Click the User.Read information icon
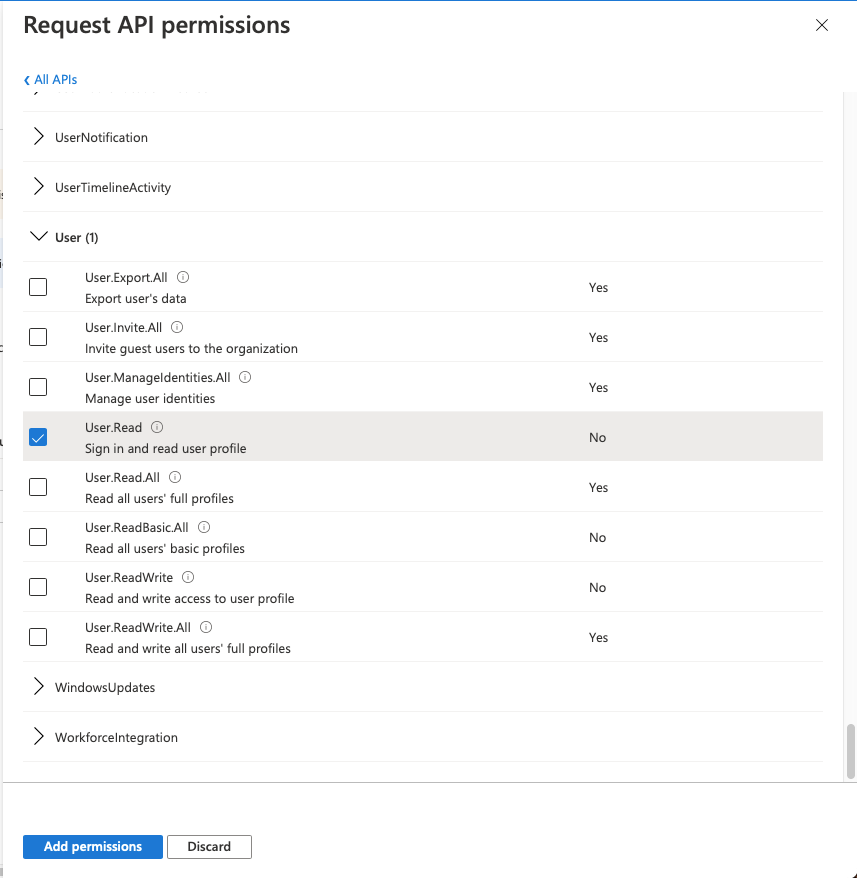The width and height of the screenshot is (857, 878). tap(158, 427)
